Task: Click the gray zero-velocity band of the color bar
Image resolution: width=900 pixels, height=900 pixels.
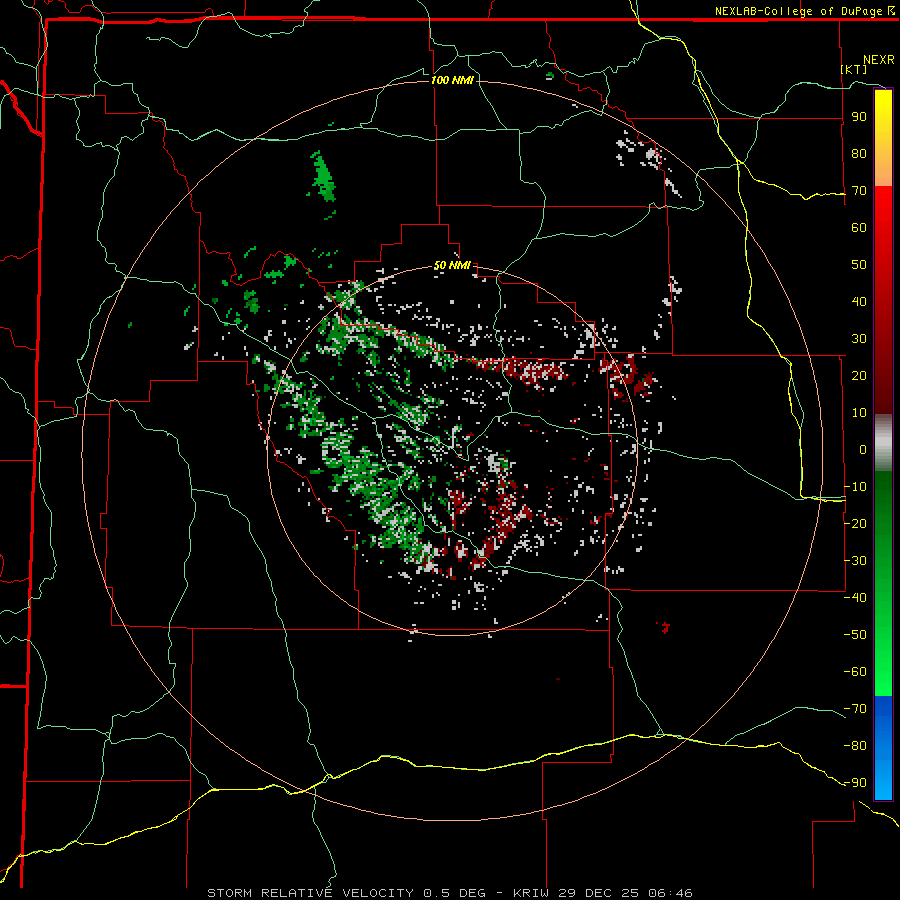Action: coord(883,443)
